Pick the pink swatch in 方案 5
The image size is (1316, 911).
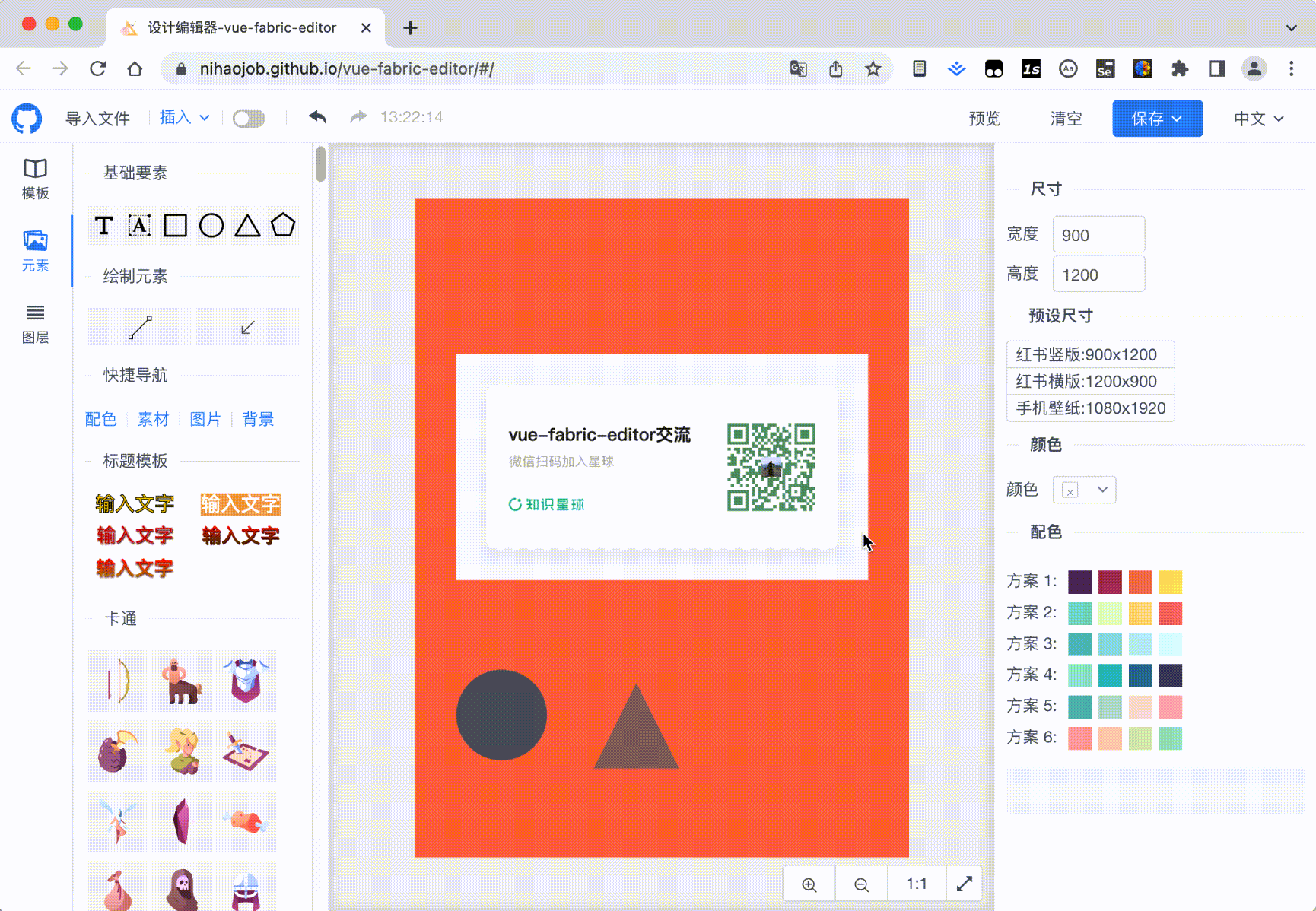1171,706
